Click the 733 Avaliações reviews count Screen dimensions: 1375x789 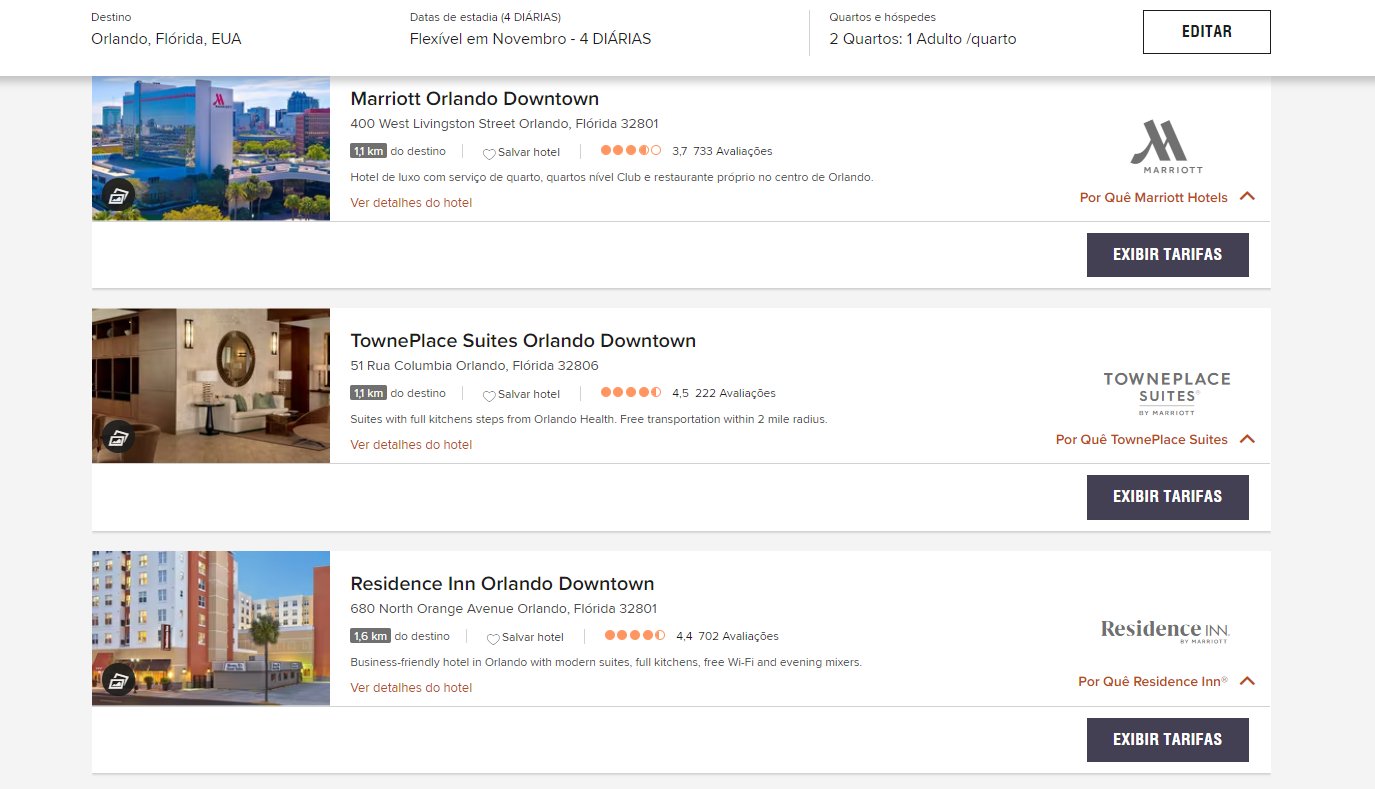click(733, 152)
